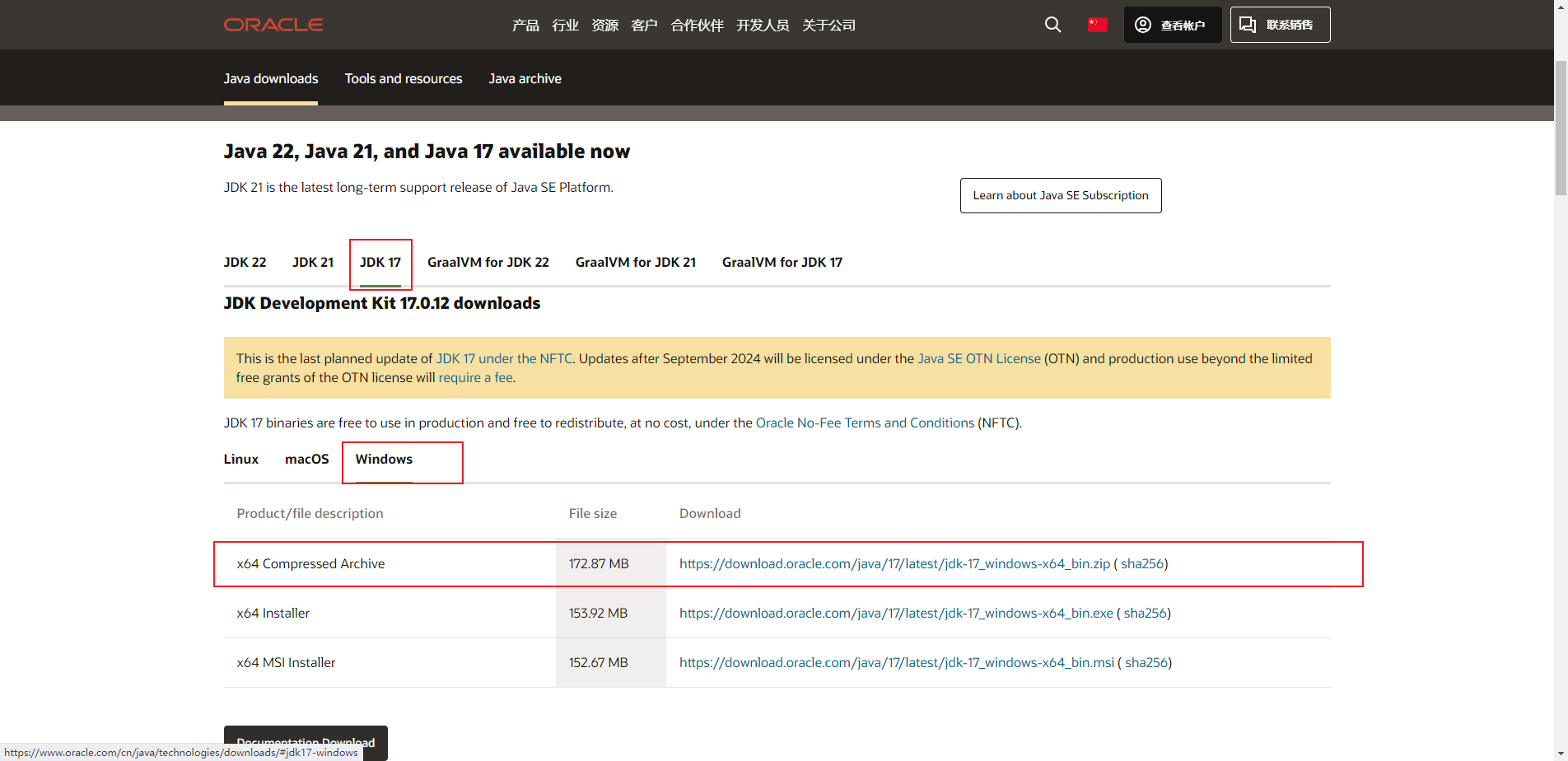The image size is (1568, 761).
Task: Open the 合作伙伴 menu
Action: click(697, 26)
